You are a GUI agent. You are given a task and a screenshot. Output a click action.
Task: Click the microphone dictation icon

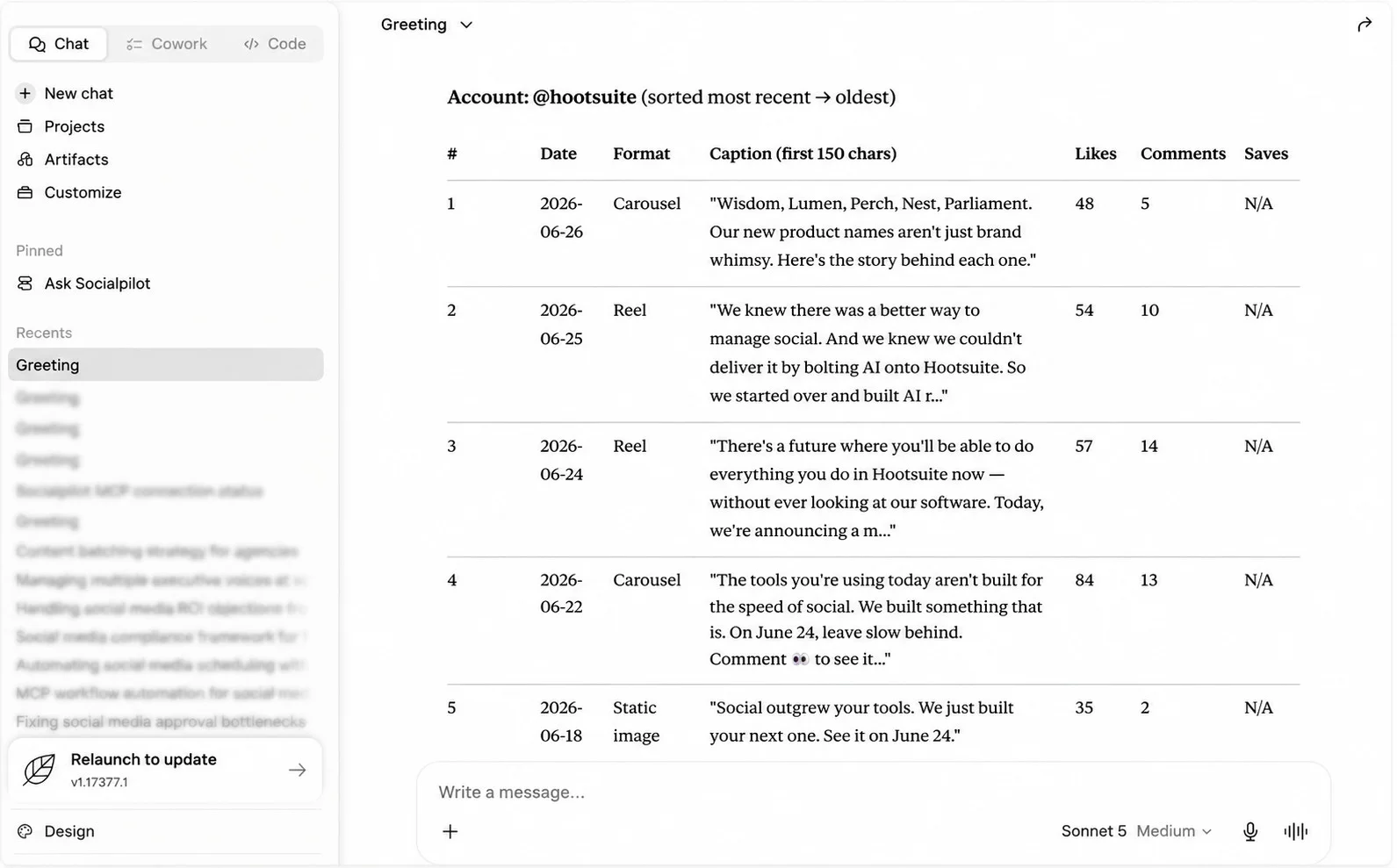click(1250, 831)
